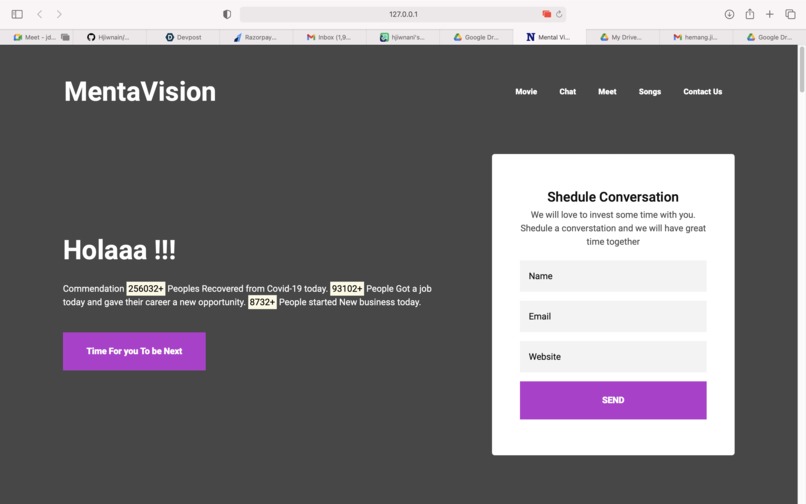Click the 256032+ highlighted count
Screen dimensions: 806x504
pyautogui.click(x=146, y=289)
